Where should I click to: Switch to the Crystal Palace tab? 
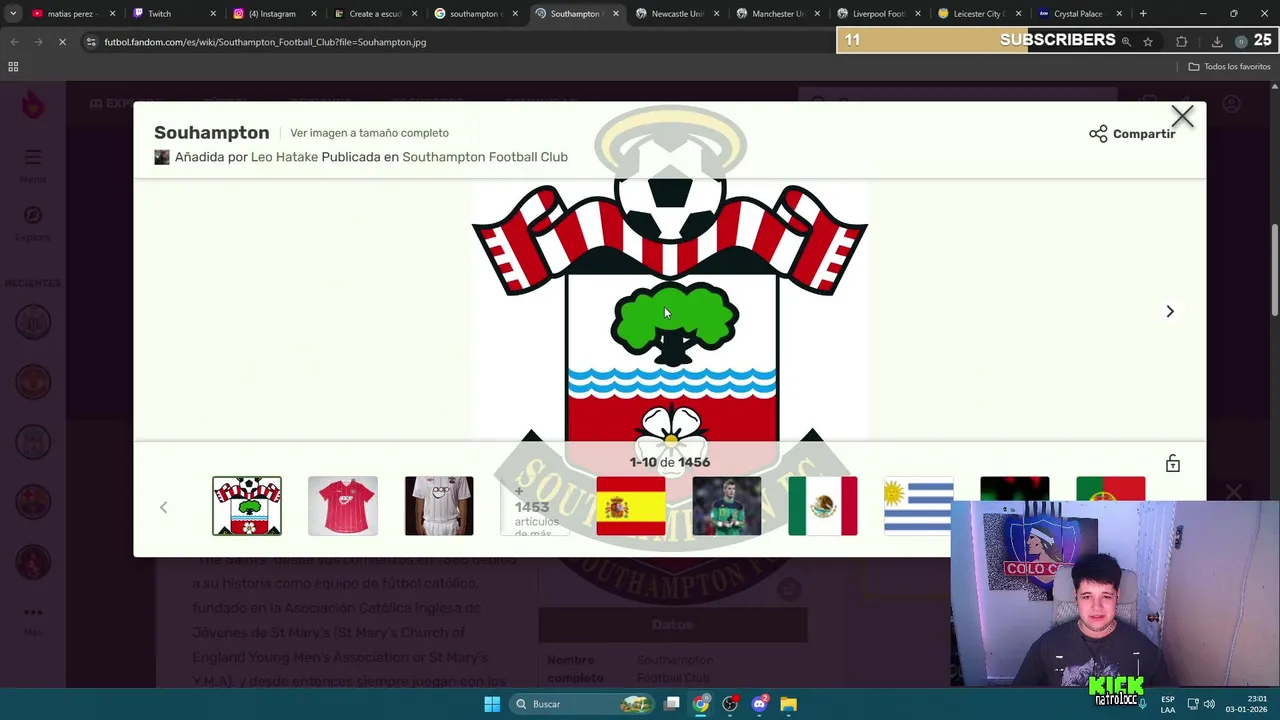pyautogui.click(x=1078, y=14)
